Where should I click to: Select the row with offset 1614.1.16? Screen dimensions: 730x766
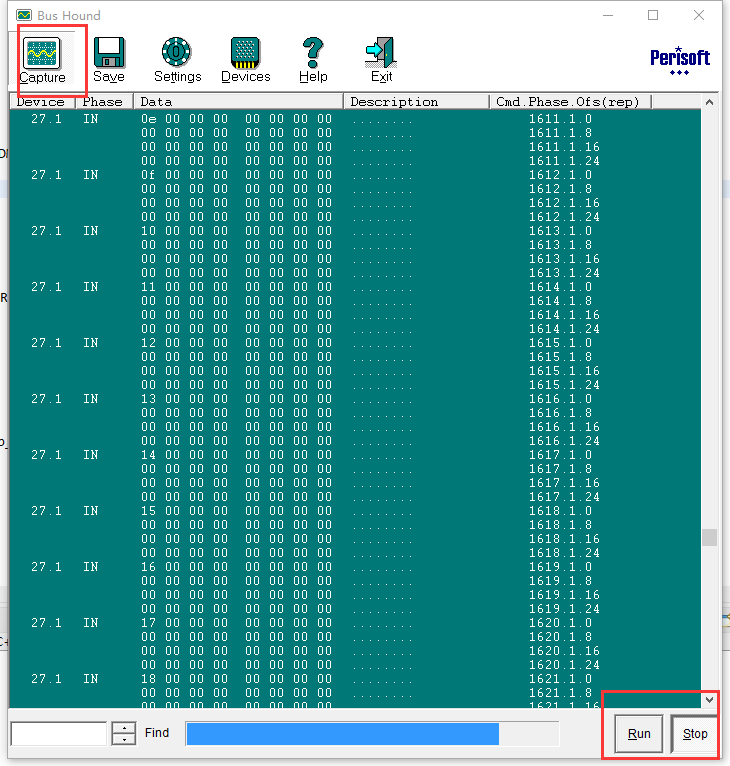tap(355, 315)
